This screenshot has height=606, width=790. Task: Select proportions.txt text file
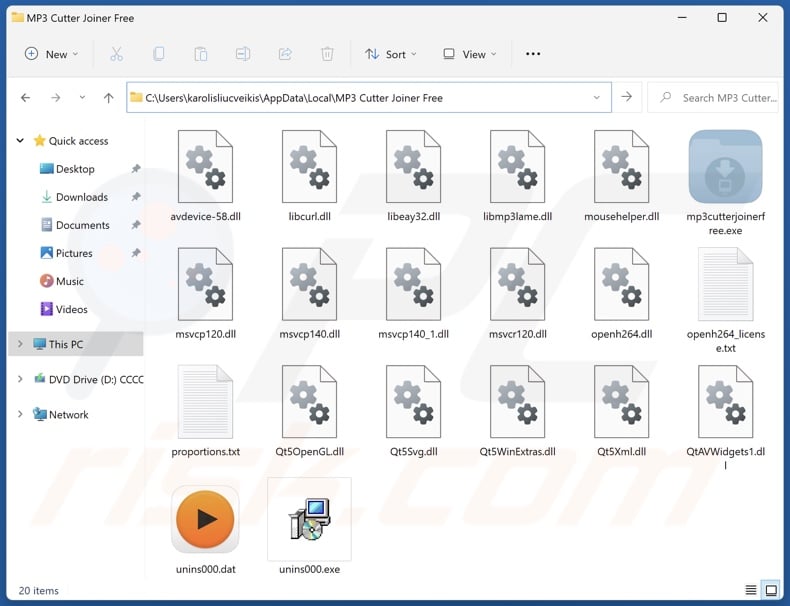(x=205, y=411)
